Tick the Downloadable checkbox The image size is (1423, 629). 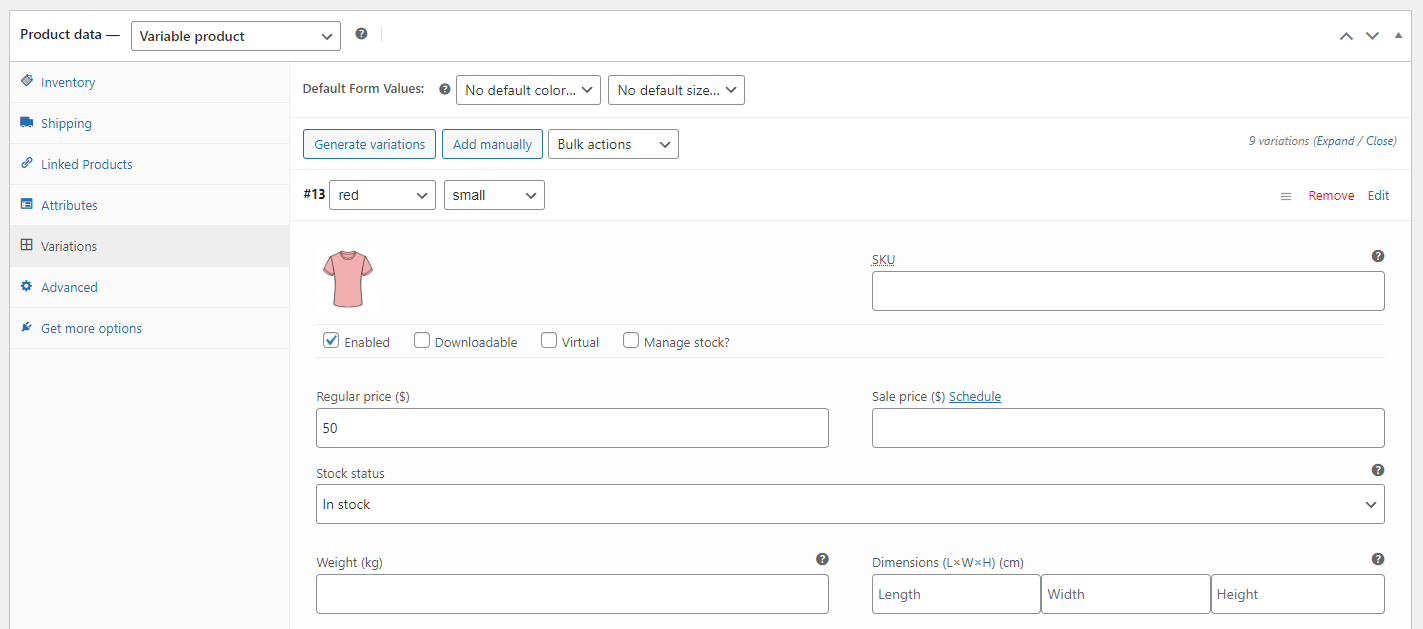pyautogui.click(x=422, y=340)
